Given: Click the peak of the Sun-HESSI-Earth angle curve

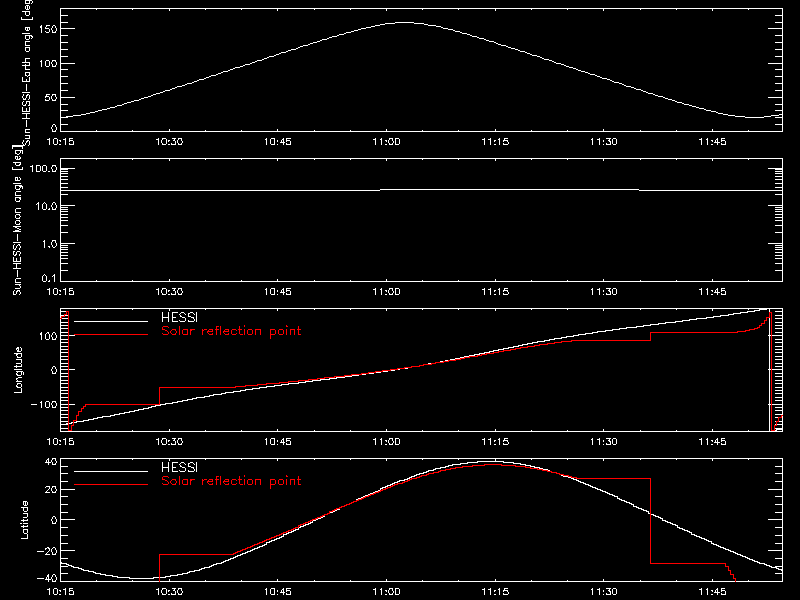Looking at the screenshot, I should (404, 22).
